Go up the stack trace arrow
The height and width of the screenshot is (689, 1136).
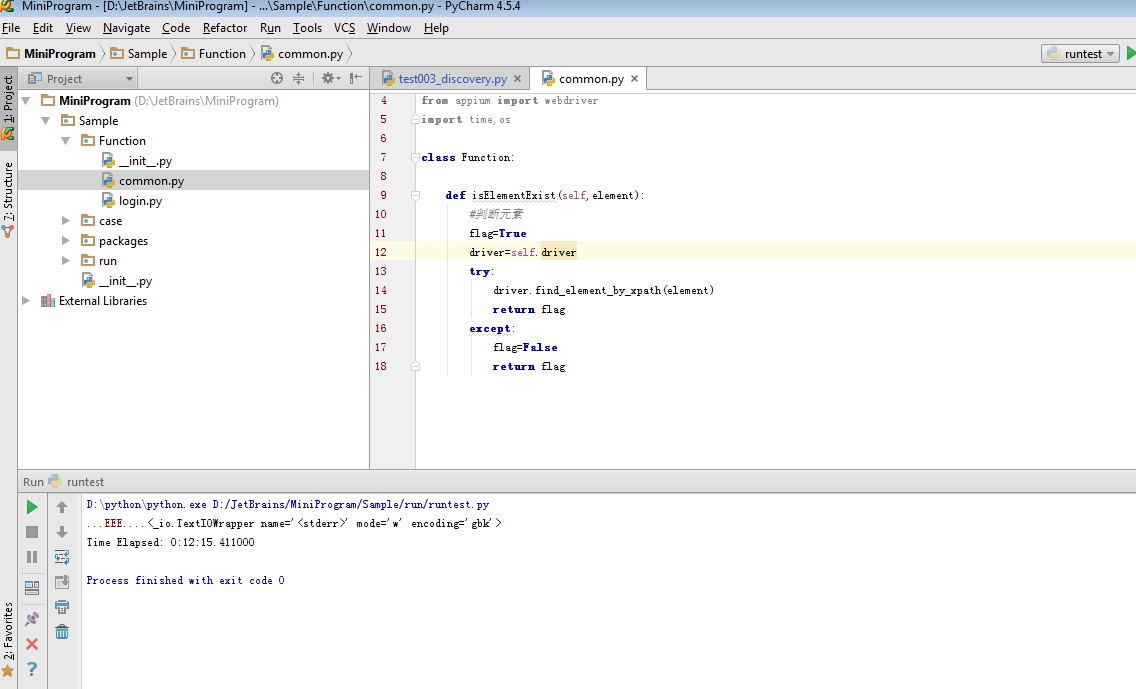[62, 507]
